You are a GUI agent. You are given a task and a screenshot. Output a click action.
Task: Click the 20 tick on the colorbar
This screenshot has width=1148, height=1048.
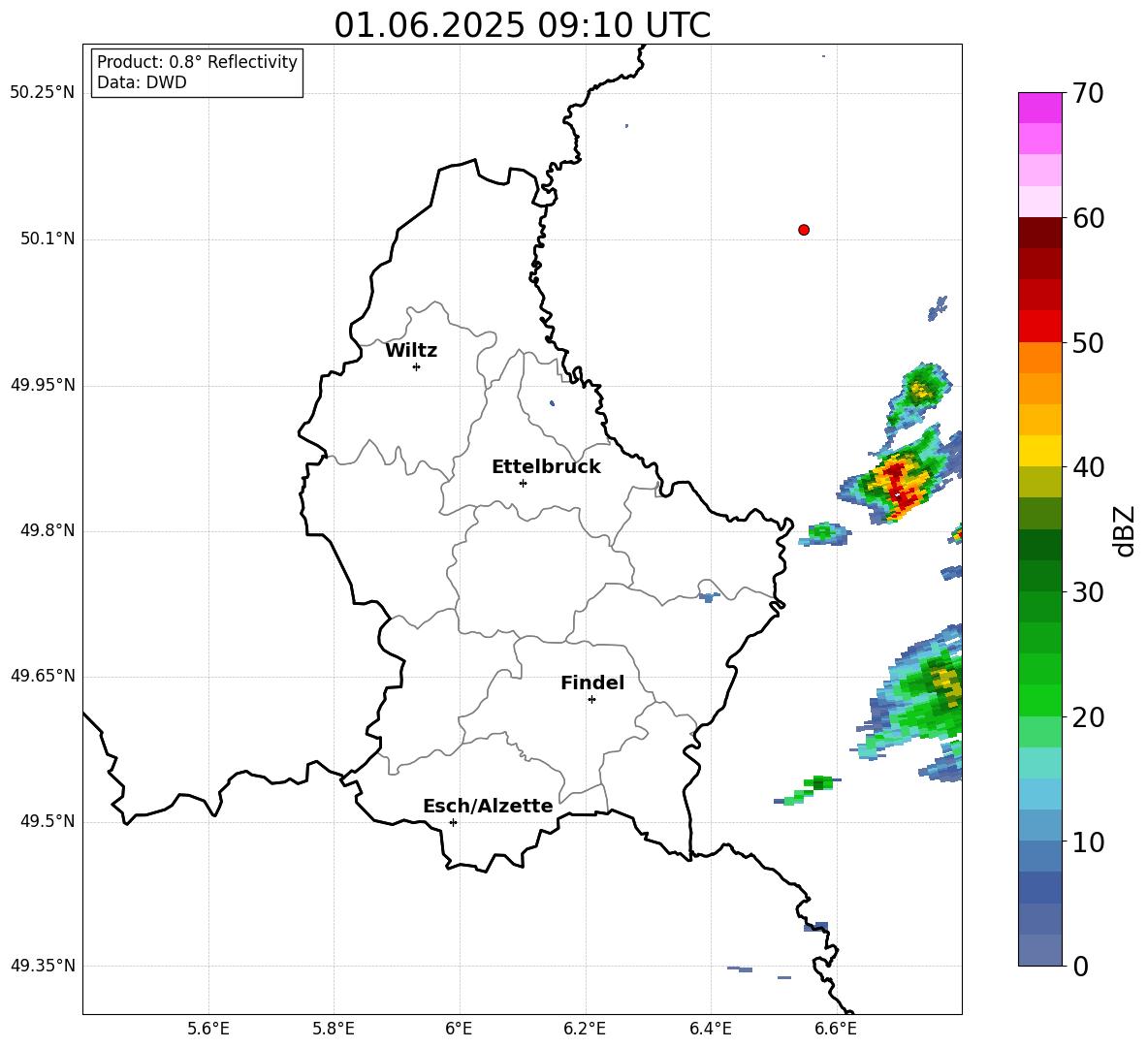pyautogui.click(x=1088, y=716)
